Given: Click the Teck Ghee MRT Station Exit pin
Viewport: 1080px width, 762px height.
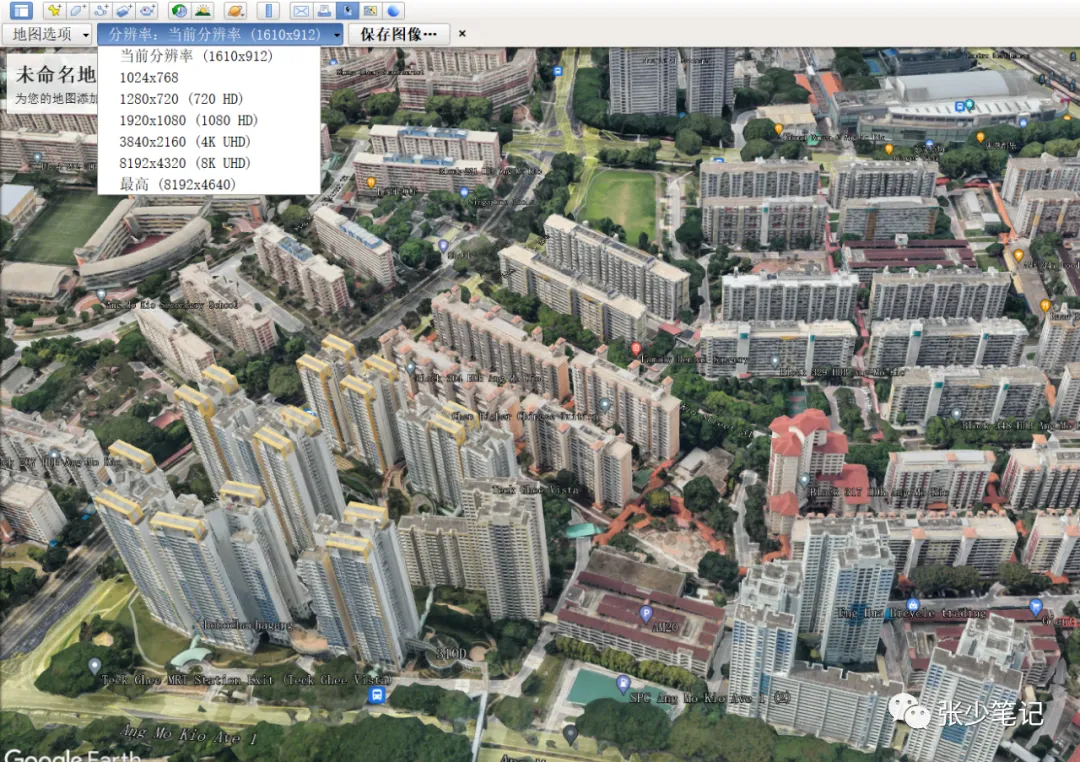Looking at the screenshot, I should [94, 666].
